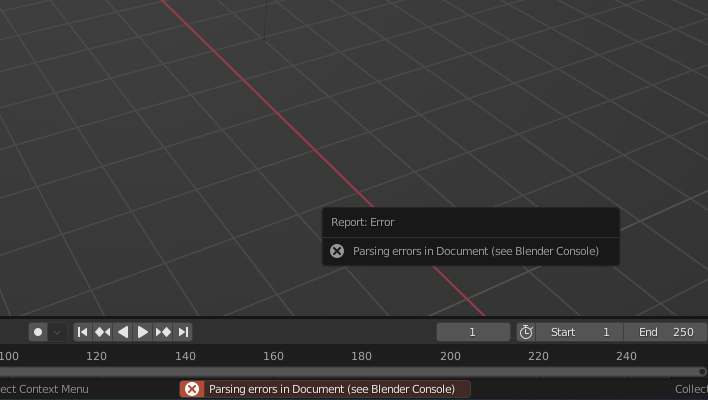Click the timeline at frame 120
The width and height of the screenshot is (708, 400).
pos(96,356)
